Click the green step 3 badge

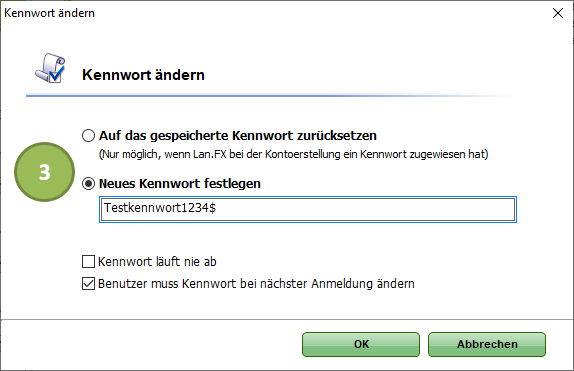(45, 172)
